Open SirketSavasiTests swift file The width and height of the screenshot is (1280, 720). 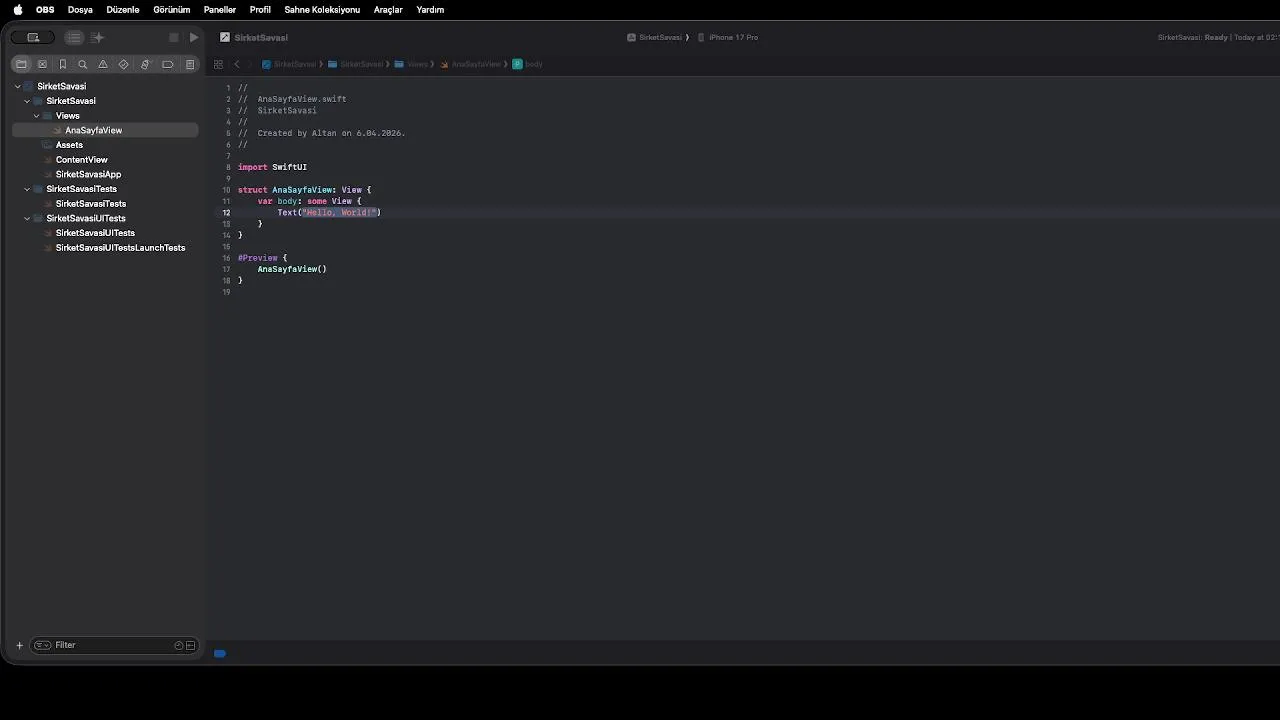(105, 204)
